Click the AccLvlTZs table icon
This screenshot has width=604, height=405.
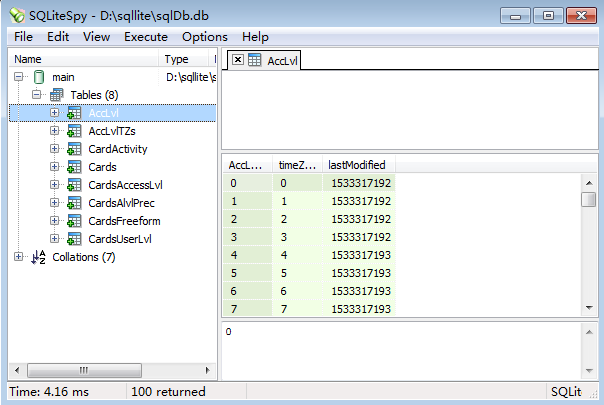74,131
